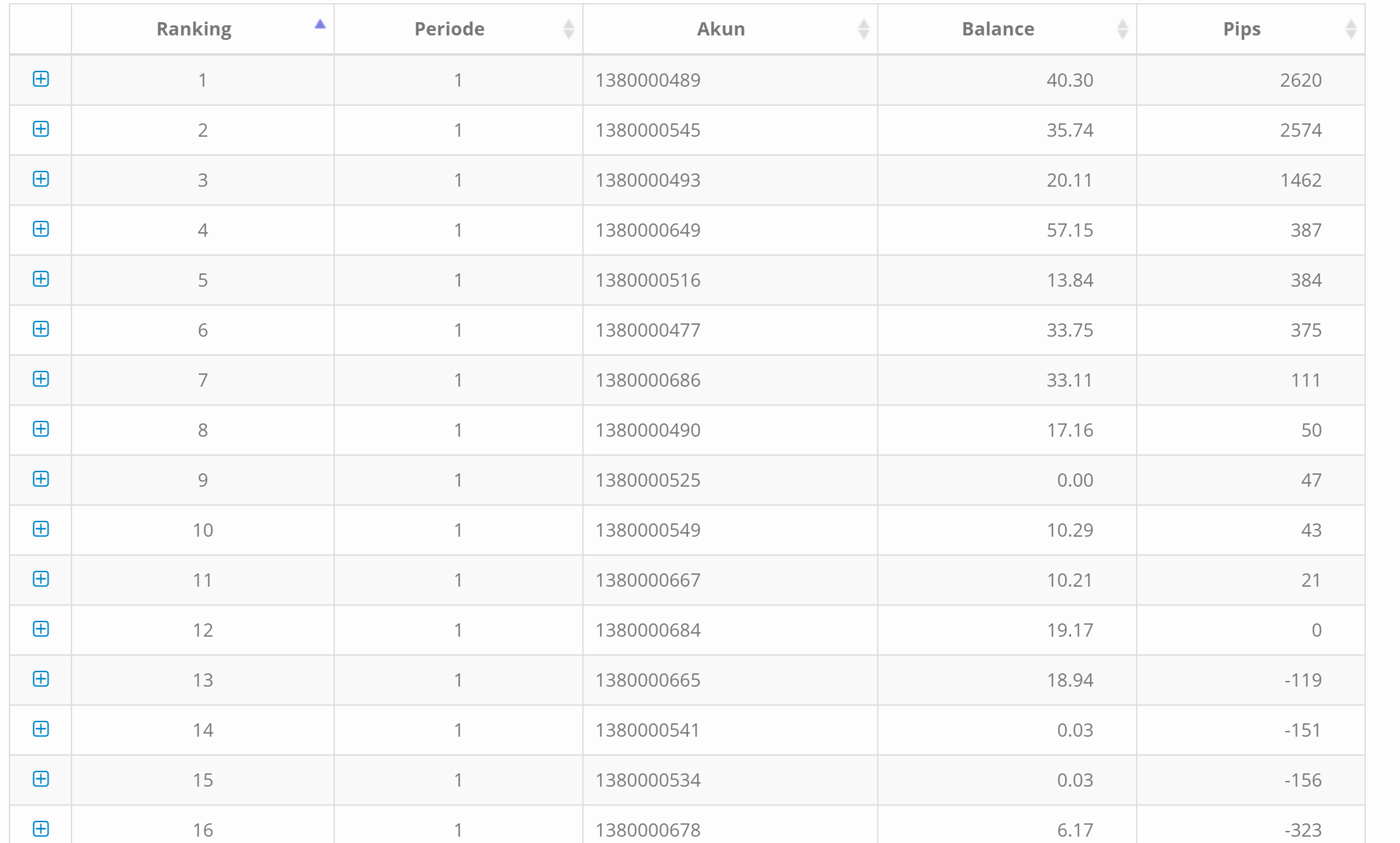Expand the row with balance 17.16

[41, 429]
